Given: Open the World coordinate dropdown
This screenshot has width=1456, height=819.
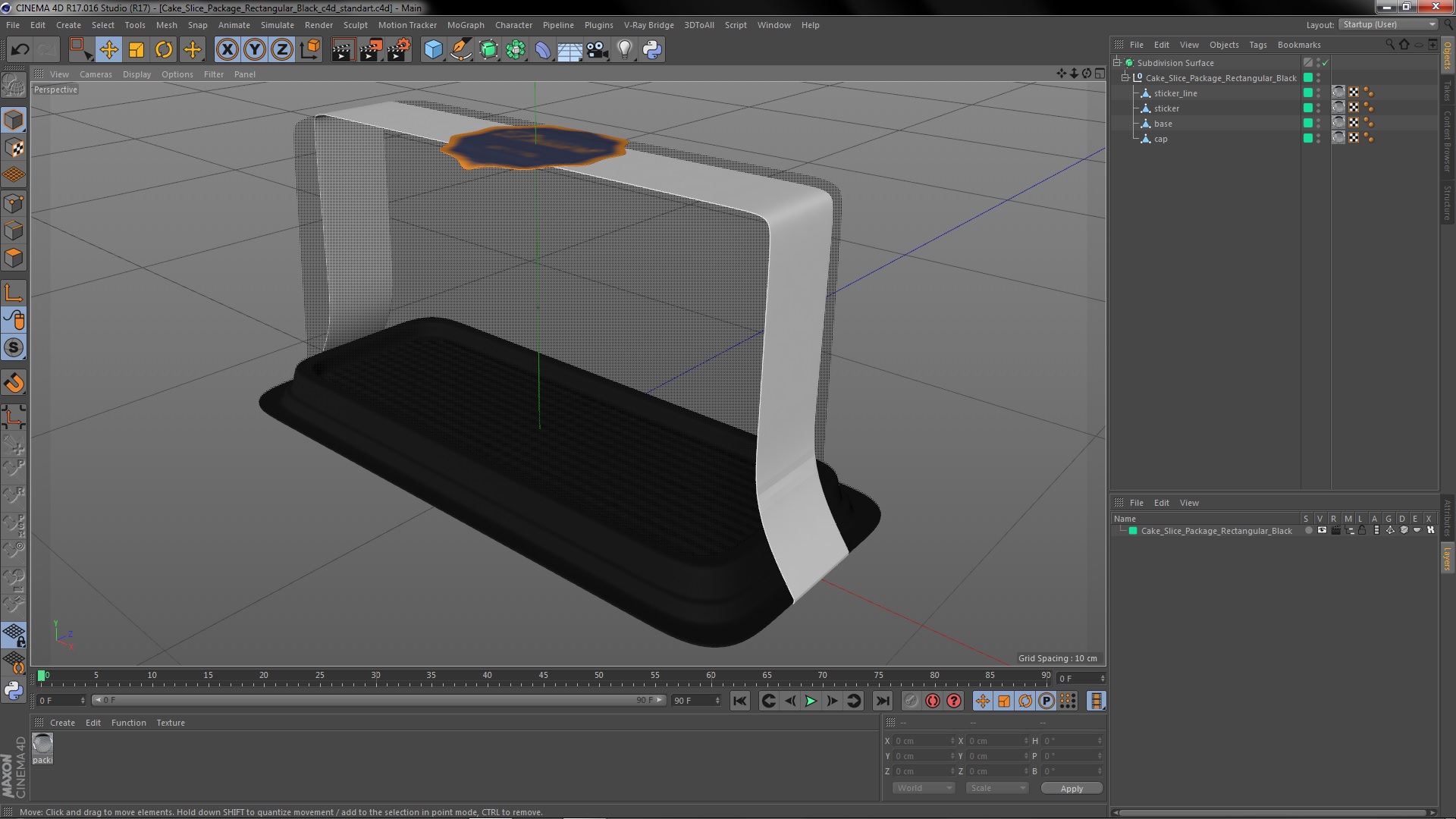Looking at the screenshot, I should click(923, 788).
